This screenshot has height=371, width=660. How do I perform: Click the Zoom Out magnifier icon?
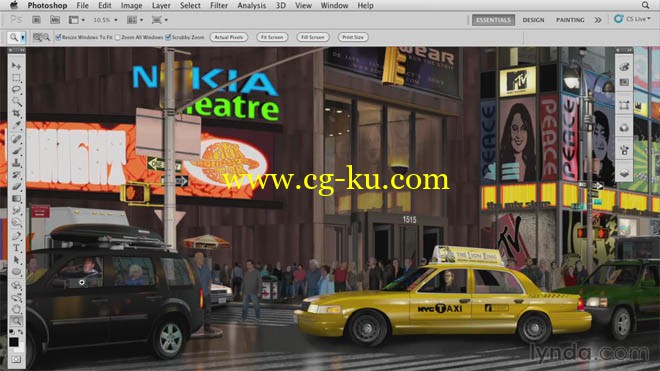pos(46,37)
